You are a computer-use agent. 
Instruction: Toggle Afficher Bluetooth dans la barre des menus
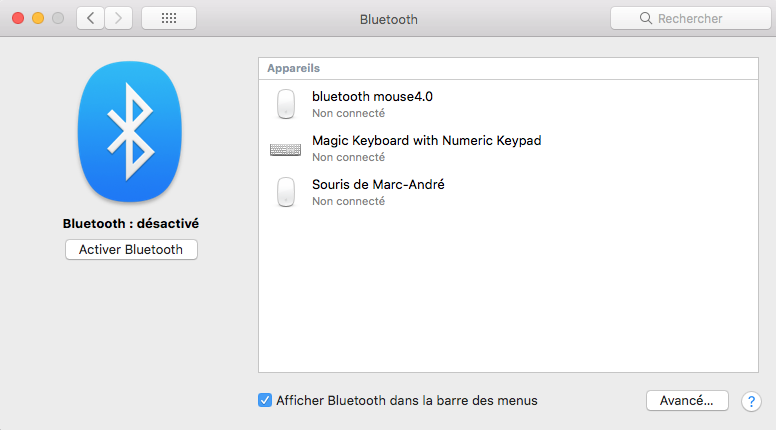pos(265,400)
